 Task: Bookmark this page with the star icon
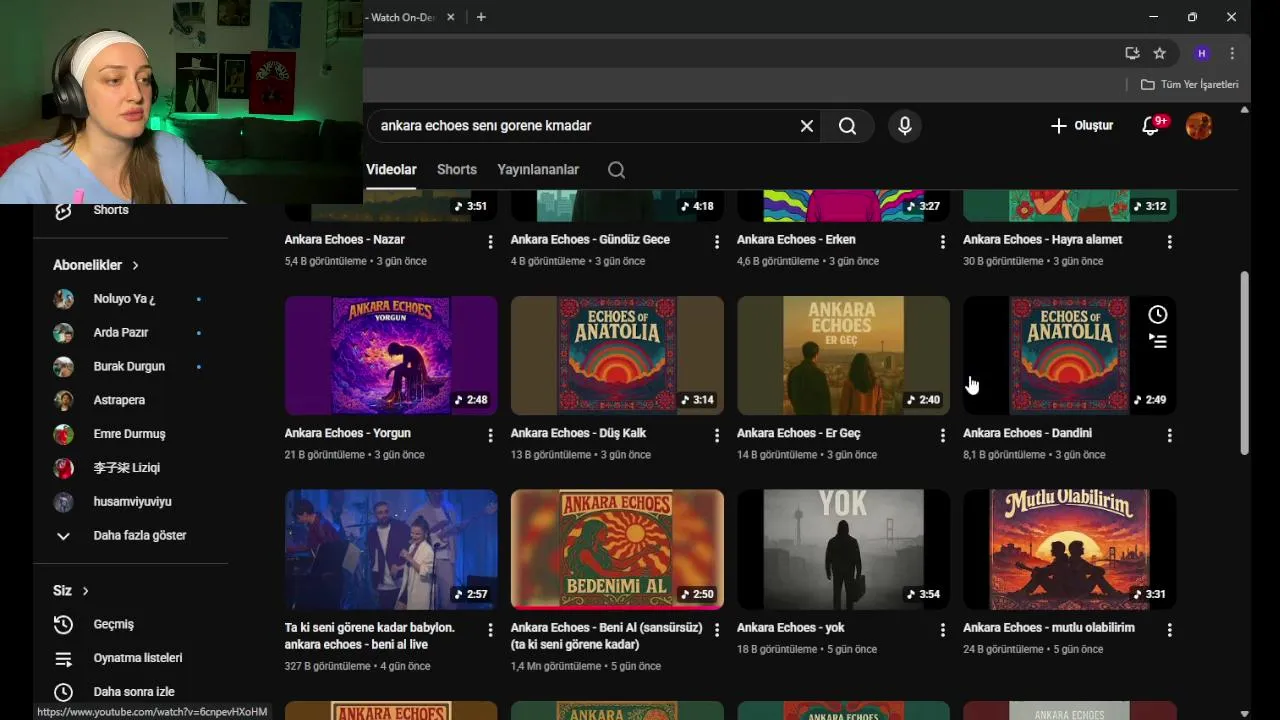[x=1159, y=53]
